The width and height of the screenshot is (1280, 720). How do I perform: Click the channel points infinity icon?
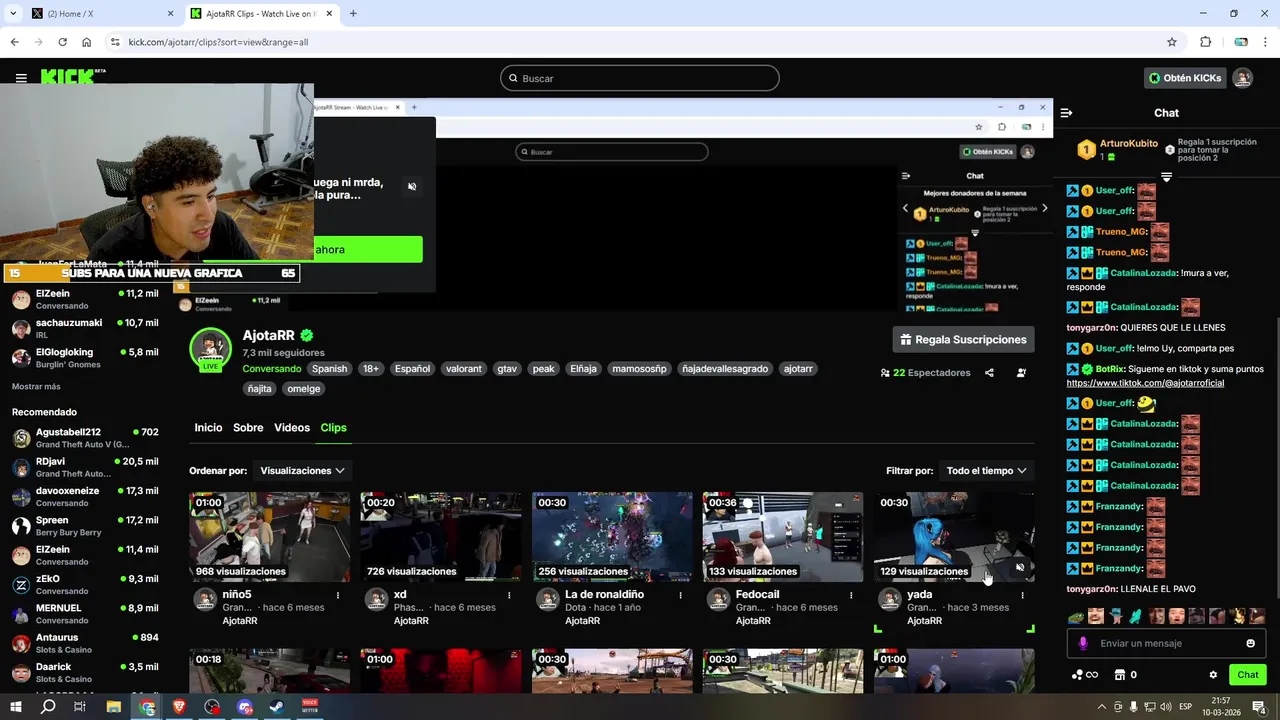tap(1085, 675)
